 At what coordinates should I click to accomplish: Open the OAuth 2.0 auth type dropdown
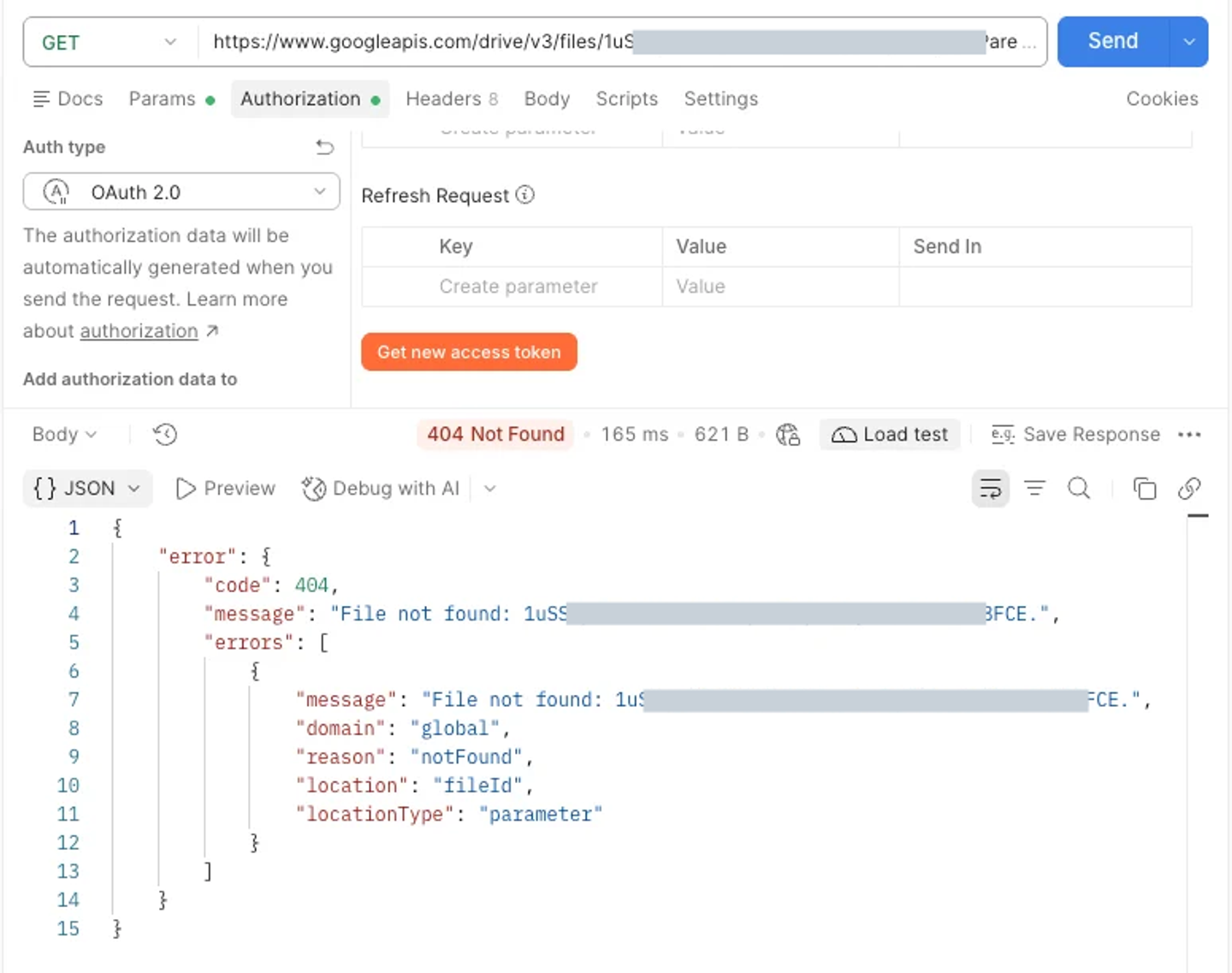click(181, 192)
